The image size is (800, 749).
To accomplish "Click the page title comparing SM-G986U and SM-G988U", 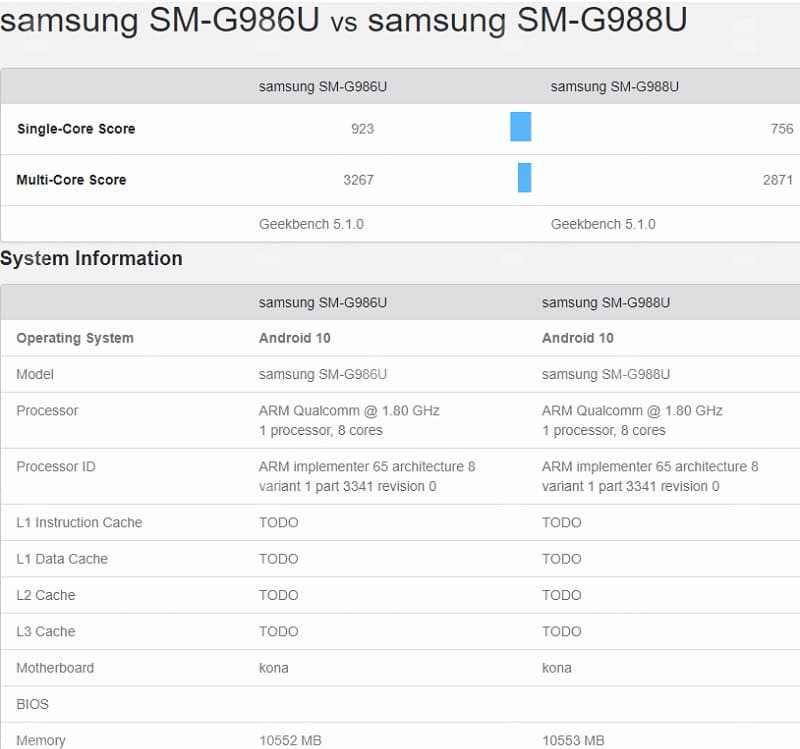I will pyautogui.click(x=343, y=19).
